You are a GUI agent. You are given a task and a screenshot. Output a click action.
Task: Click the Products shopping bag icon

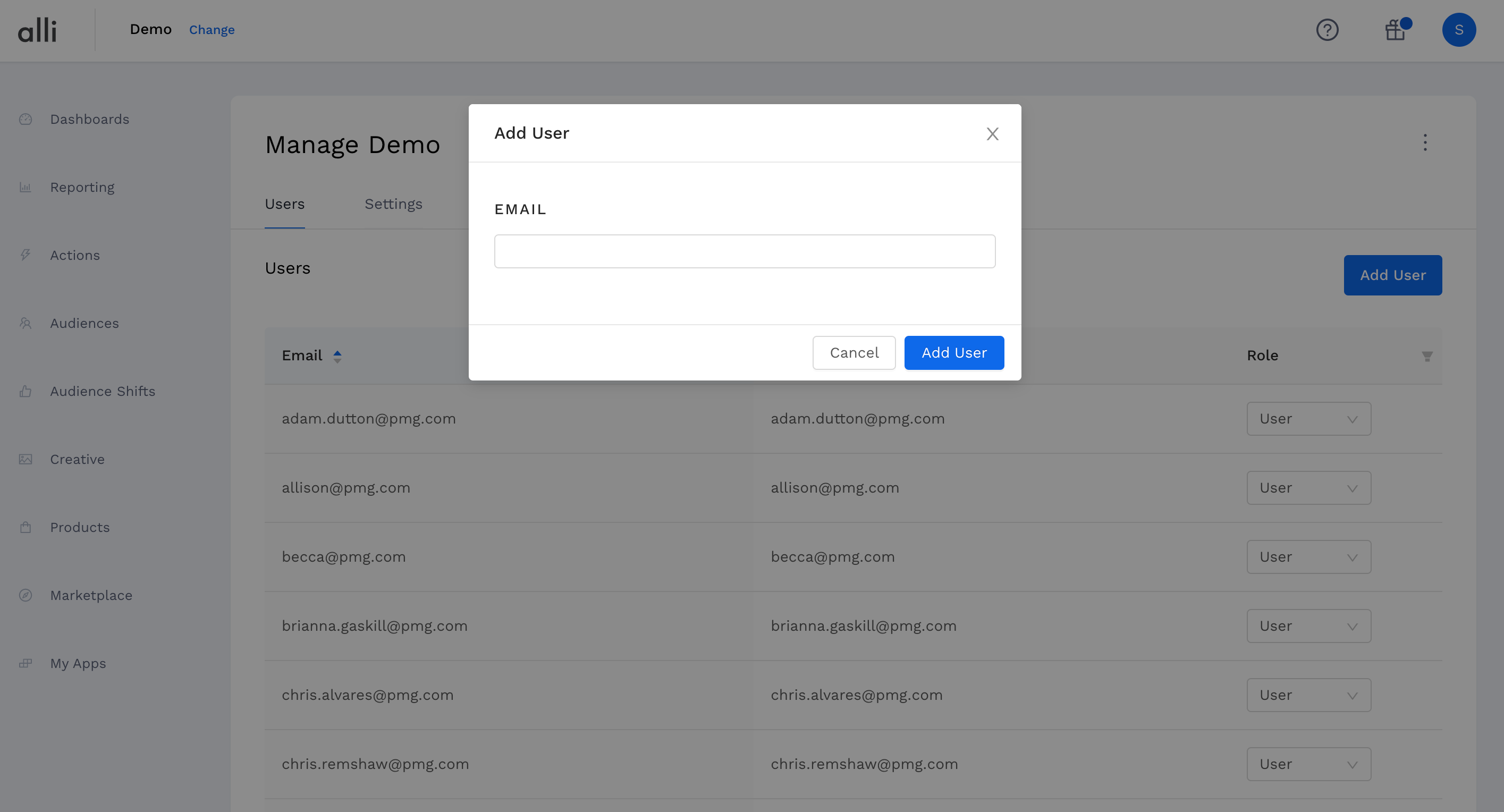coord(25,527)
